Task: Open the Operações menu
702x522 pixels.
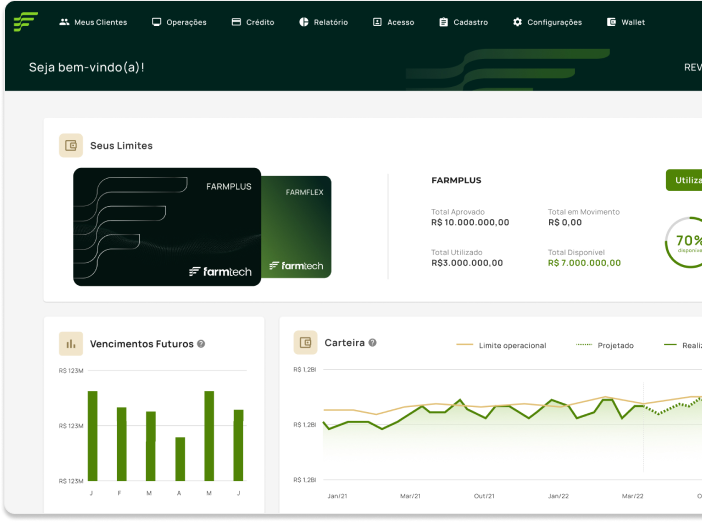Action: point(179,22)
